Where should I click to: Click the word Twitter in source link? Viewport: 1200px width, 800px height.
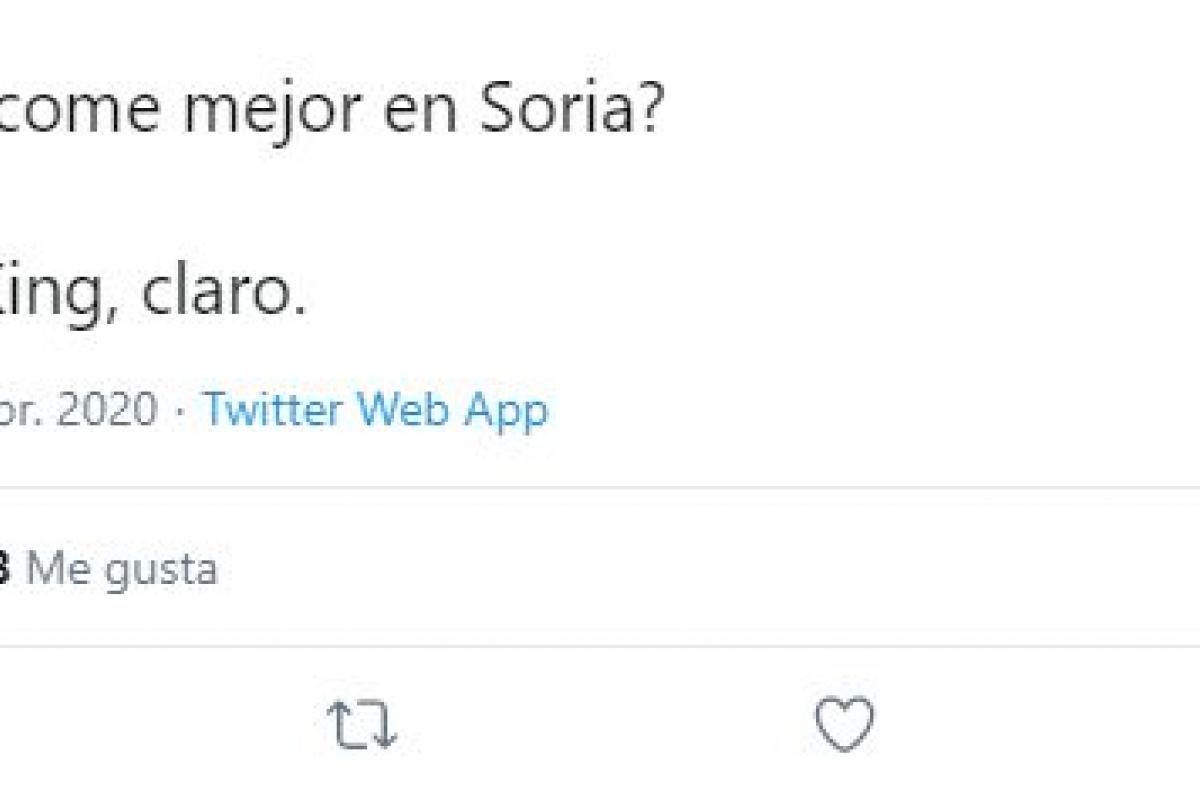pos(274,409)
